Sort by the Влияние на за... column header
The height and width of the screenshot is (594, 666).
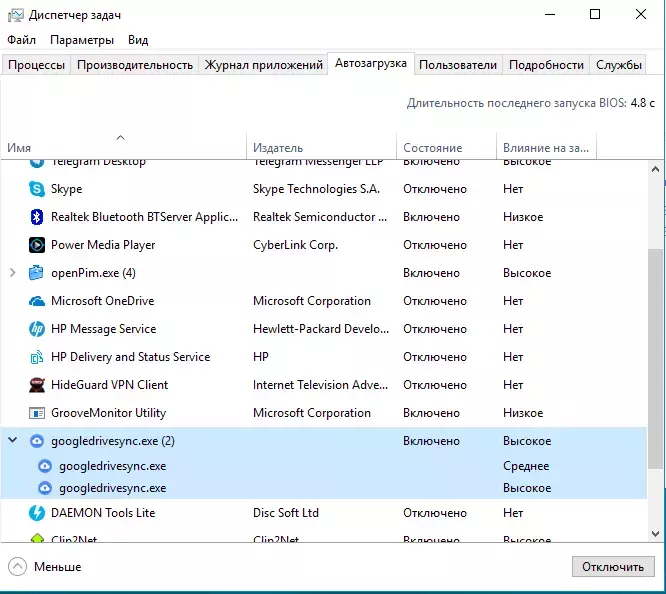(546, 147)
